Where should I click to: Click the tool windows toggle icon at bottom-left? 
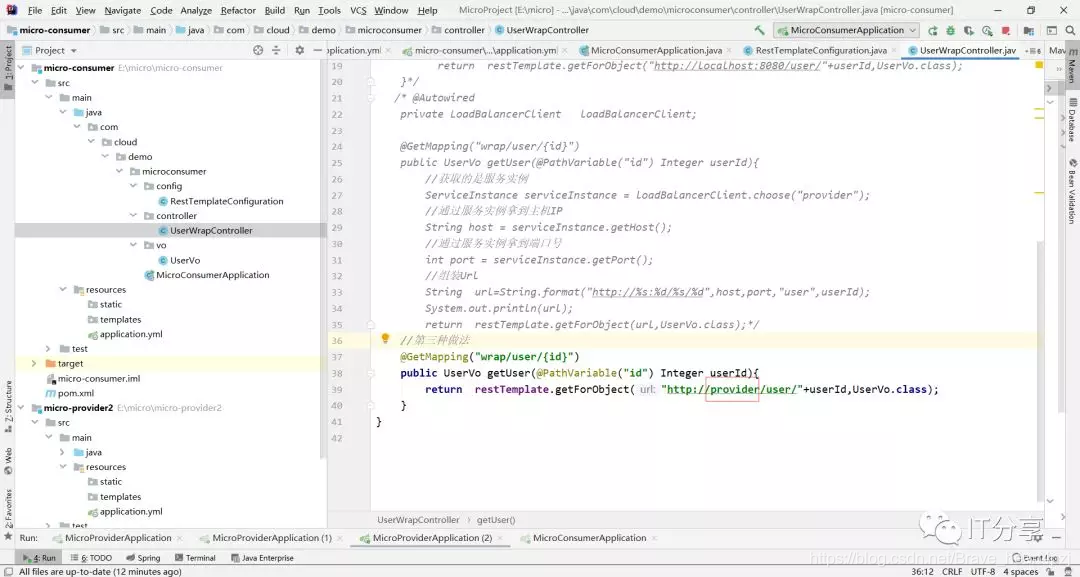click(8, 571)
